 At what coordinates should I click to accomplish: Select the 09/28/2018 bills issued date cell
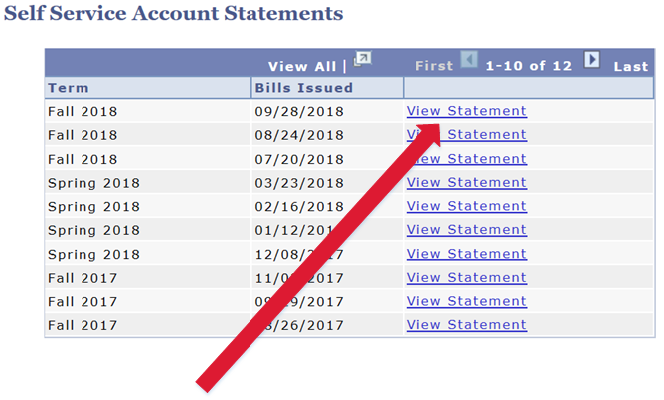click(298, 111)
